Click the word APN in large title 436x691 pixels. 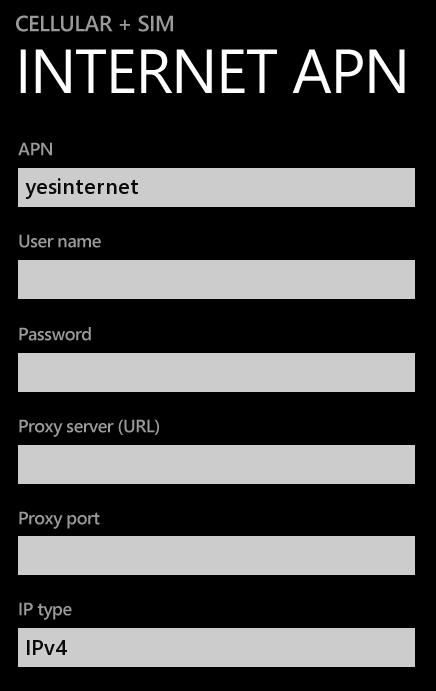(350, 71)
